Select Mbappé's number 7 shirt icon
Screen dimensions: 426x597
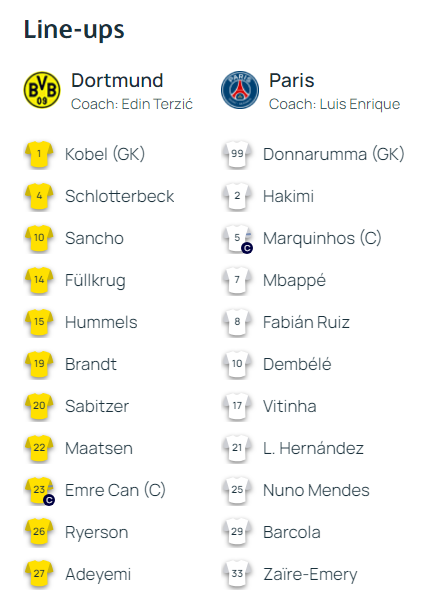tap(237, 280)
